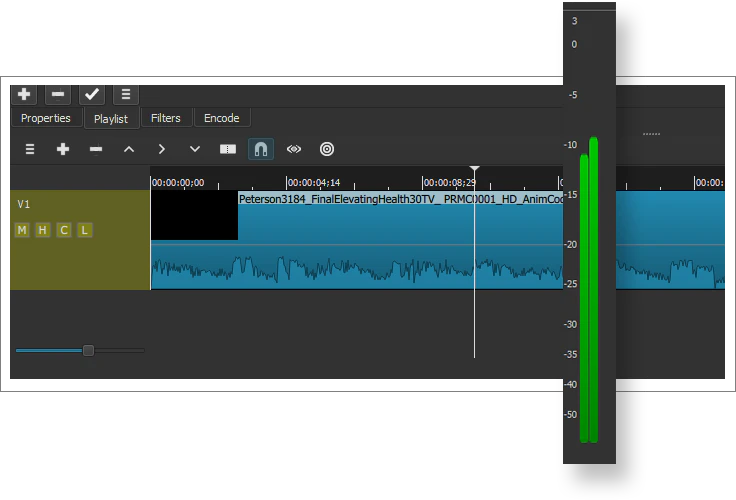Click the right green audio meter bar
This screenshot has width=736, height=500.
(x=593, y=290)
